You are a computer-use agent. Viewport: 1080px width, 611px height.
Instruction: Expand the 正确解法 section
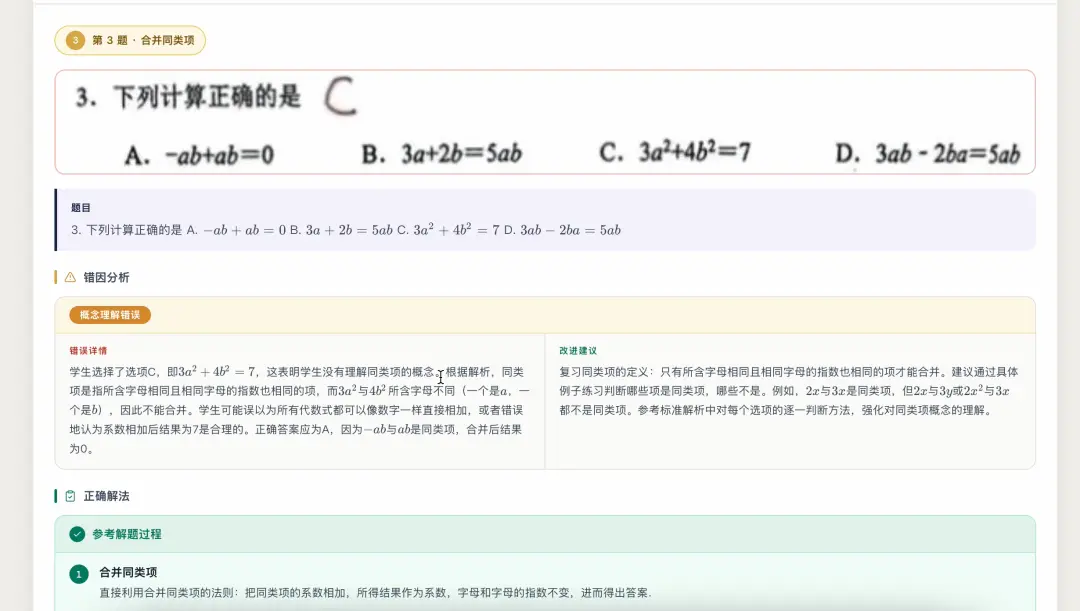click(106, 496)
